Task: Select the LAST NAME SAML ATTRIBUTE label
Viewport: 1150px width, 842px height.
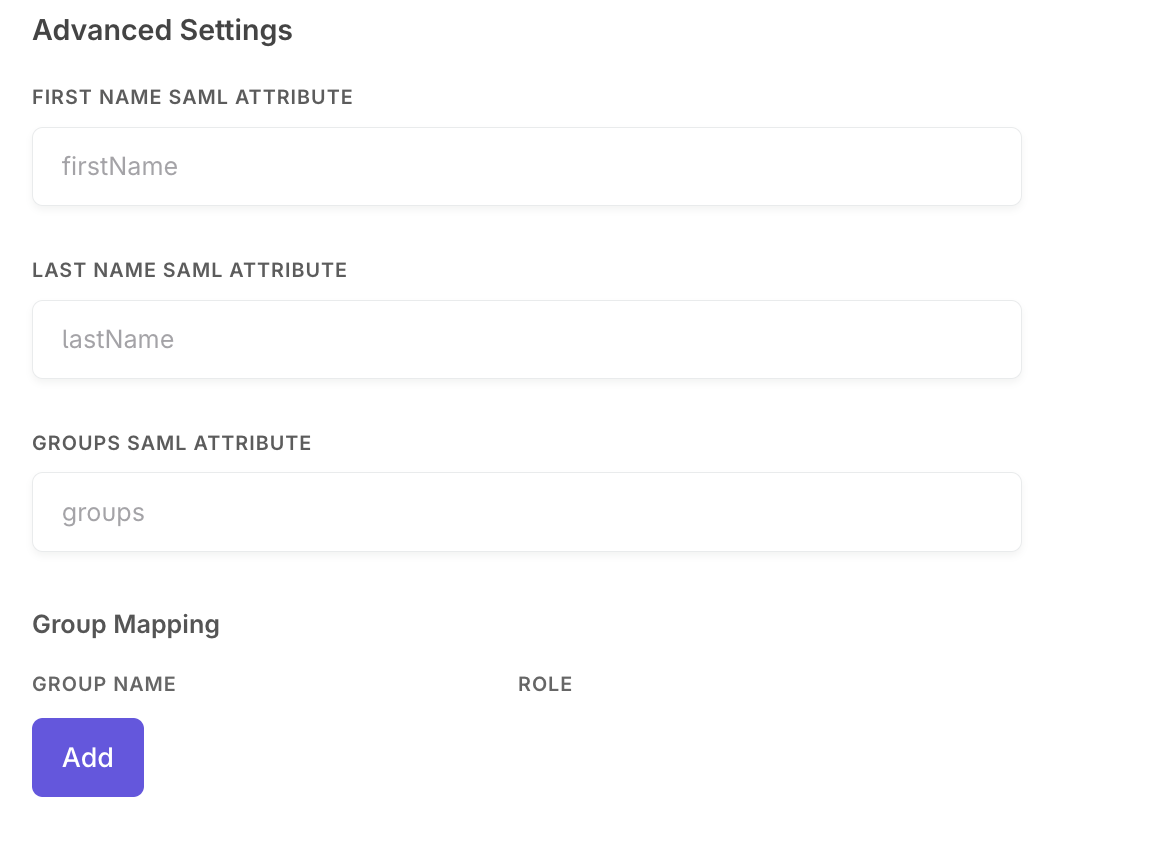Action: (189, 270)
